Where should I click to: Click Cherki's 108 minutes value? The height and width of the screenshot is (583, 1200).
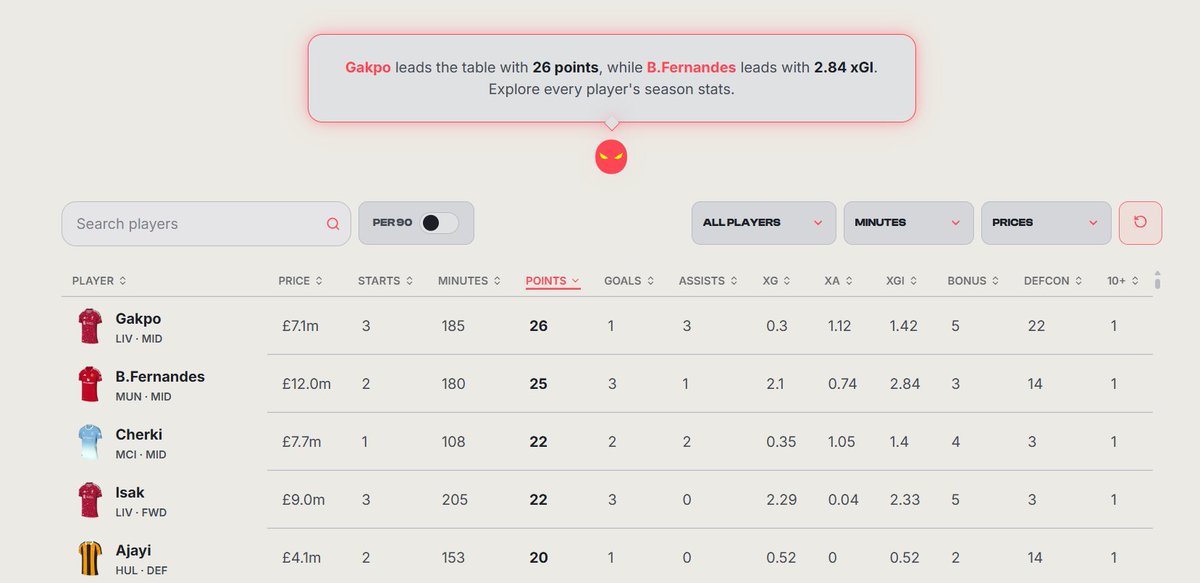(453, 442)
